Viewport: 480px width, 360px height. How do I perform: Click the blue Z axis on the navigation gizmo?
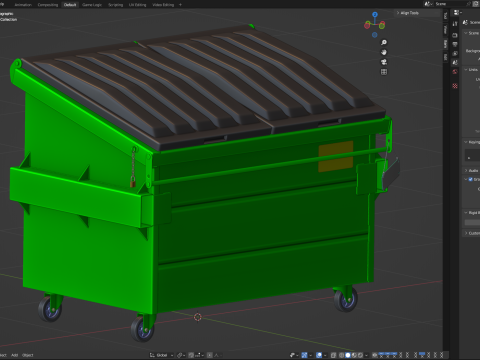[375, 15]
